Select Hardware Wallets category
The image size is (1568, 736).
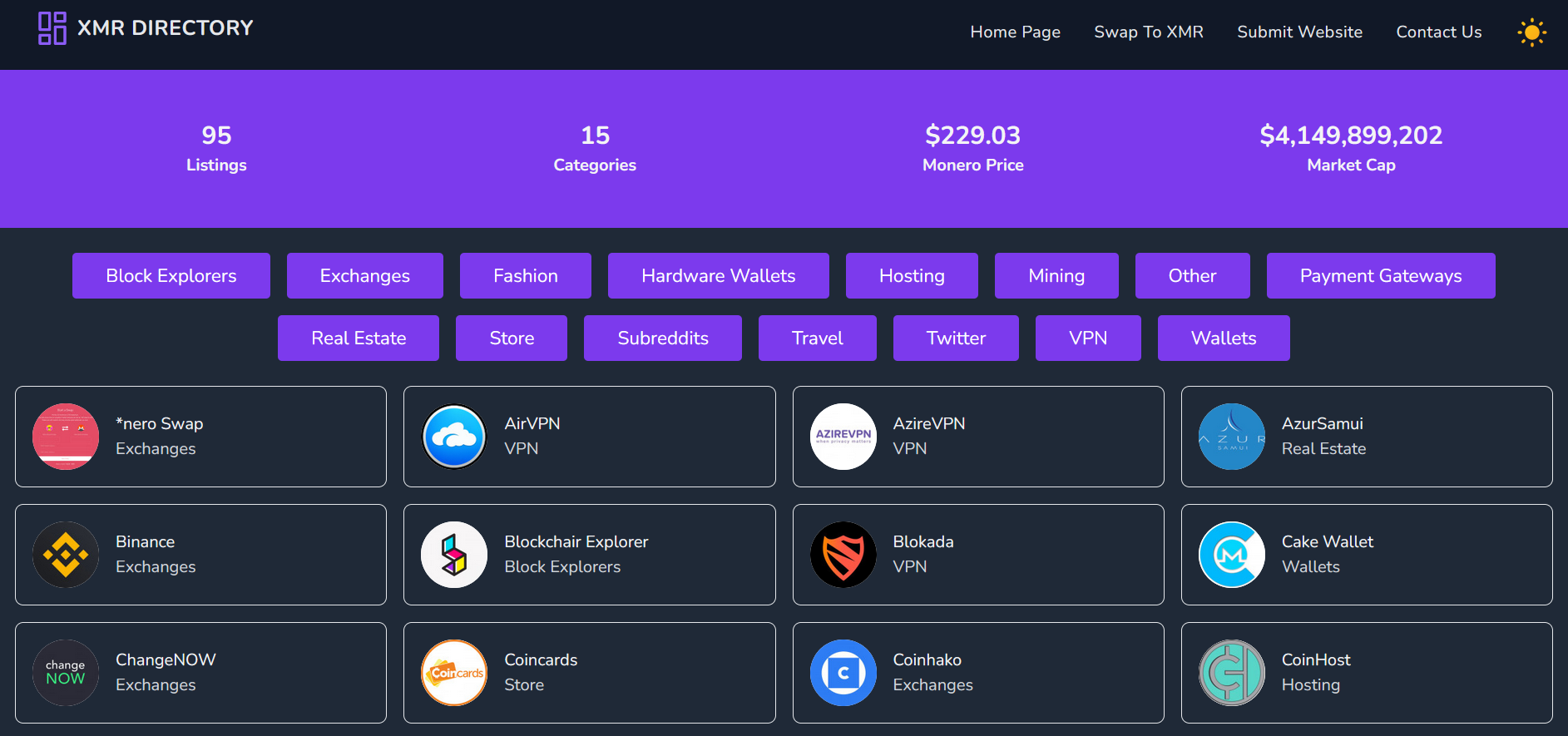(x=719, y=275)
